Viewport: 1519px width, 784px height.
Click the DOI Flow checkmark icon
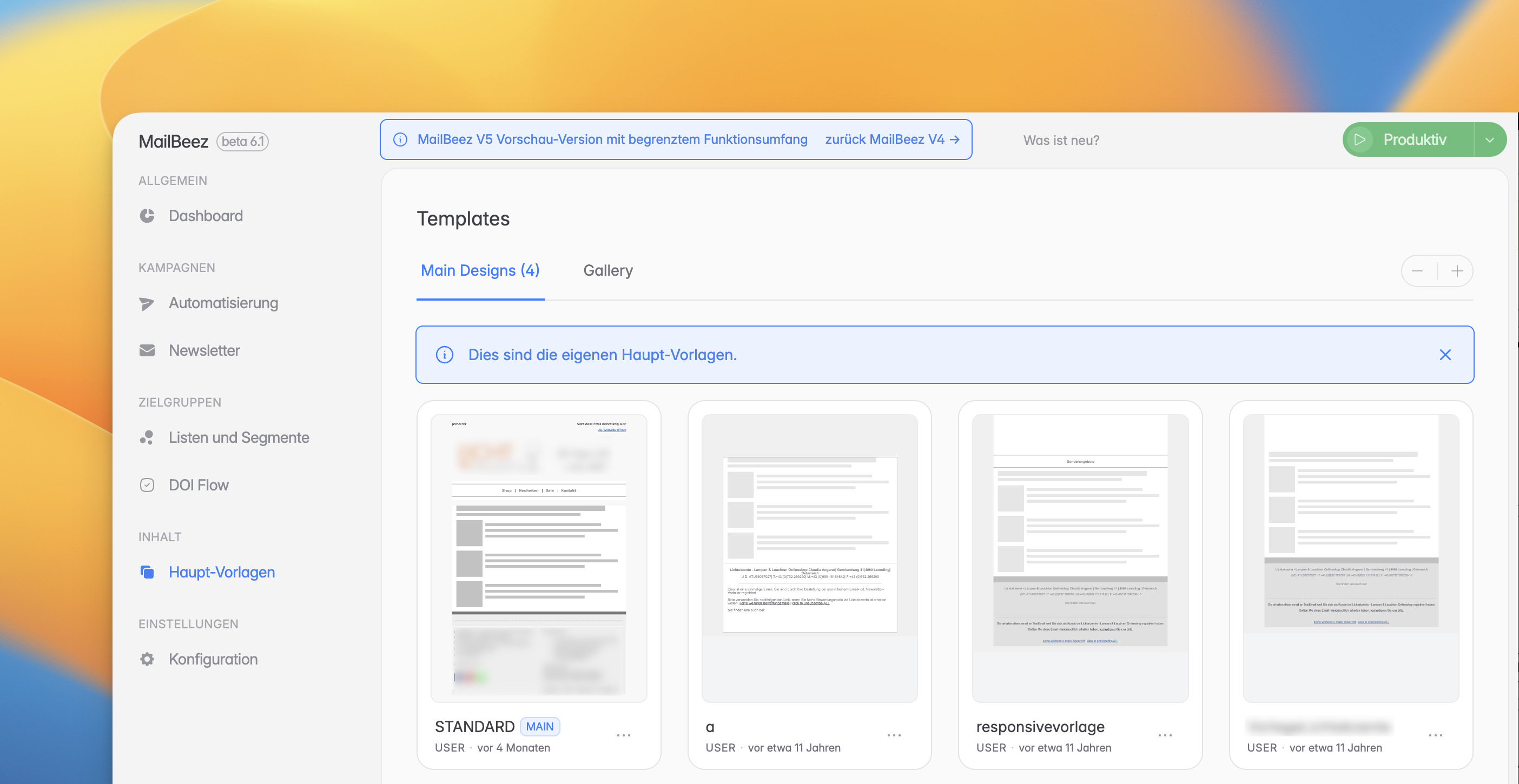coord(147,485)
